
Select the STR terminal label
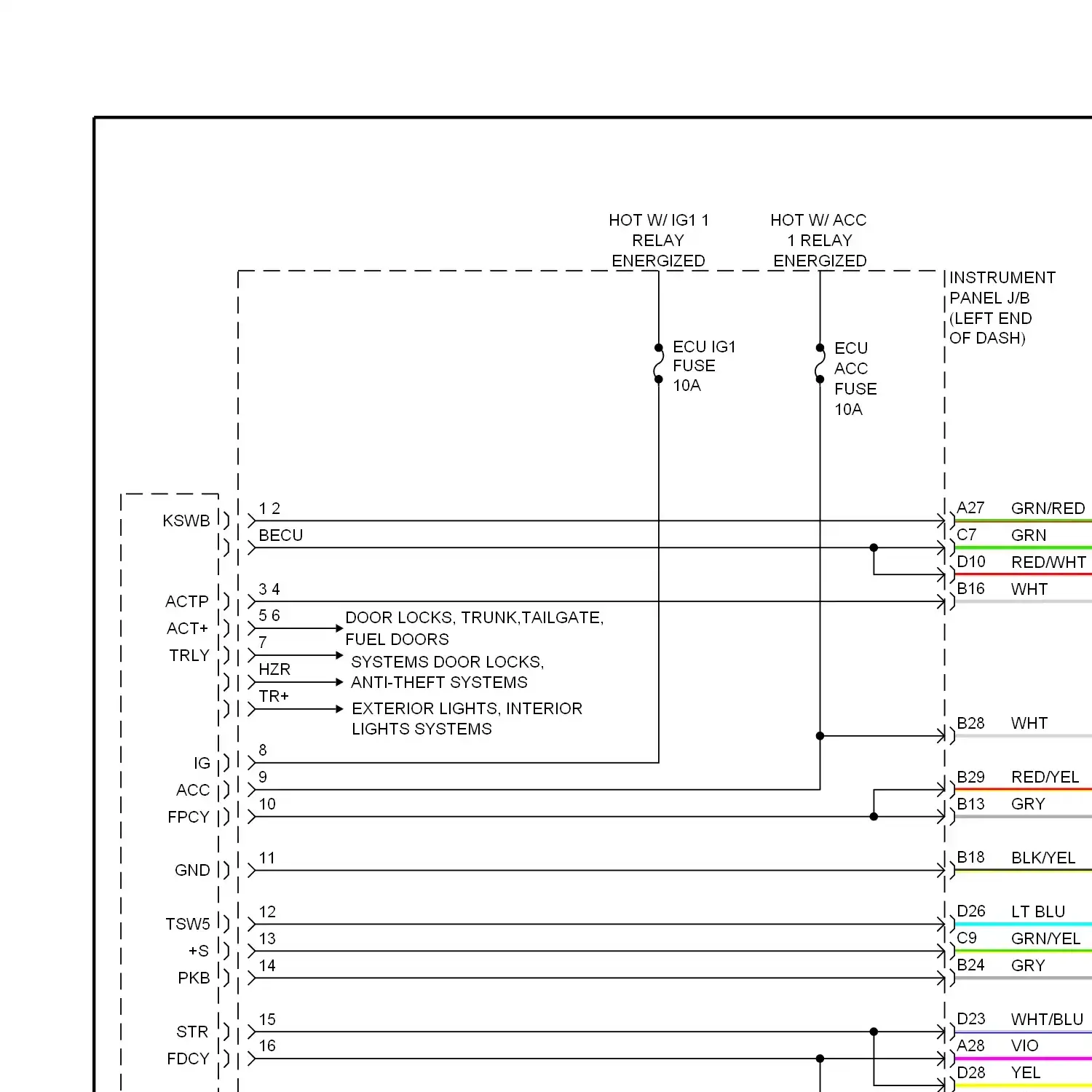coord(192,1032)
